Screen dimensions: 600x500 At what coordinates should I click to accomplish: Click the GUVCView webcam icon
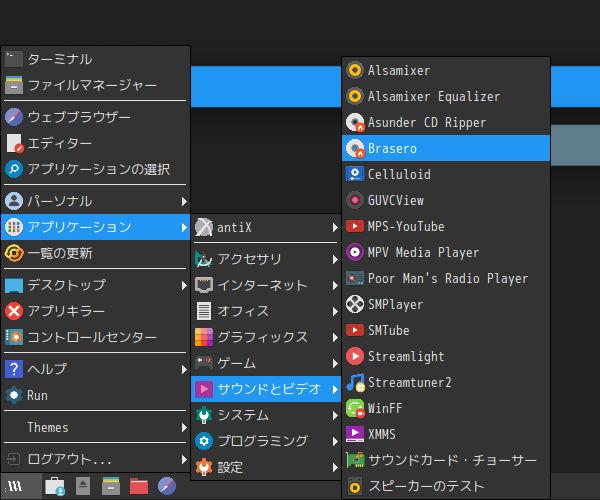click(x=355, y=200)
